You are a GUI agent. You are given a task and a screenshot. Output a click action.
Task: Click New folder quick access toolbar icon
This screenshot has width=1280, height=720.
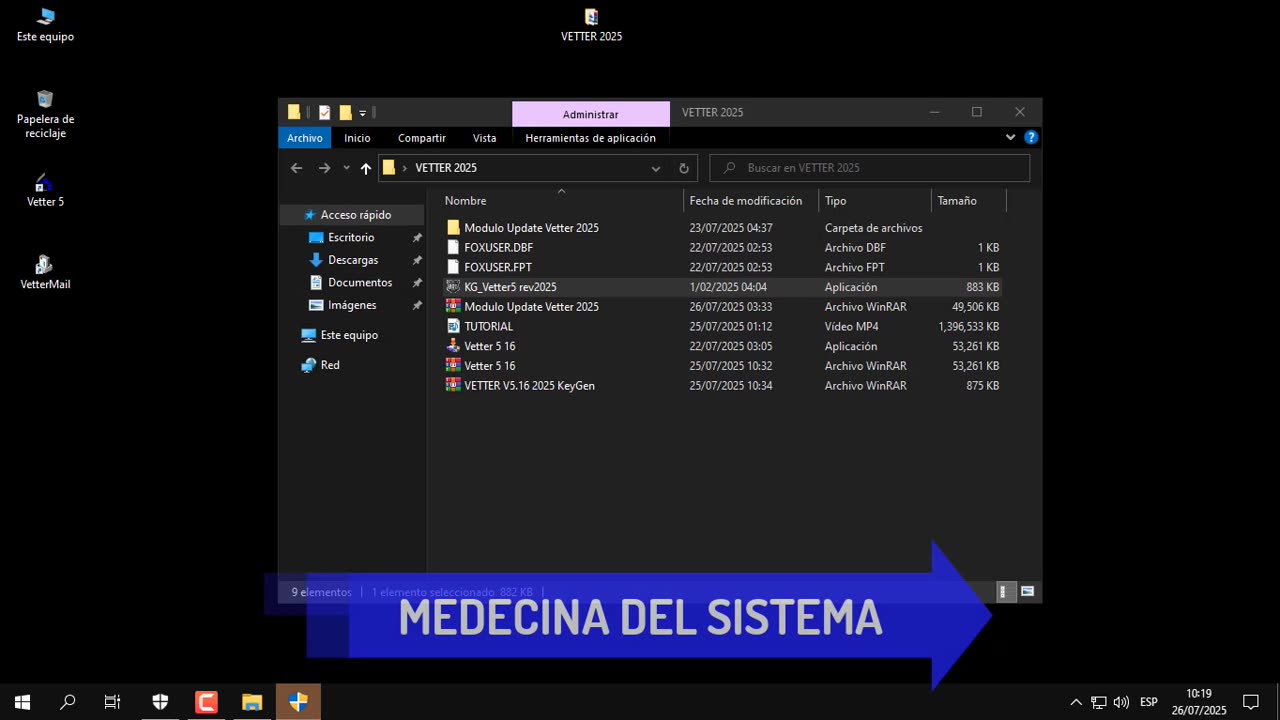[345, 113]
